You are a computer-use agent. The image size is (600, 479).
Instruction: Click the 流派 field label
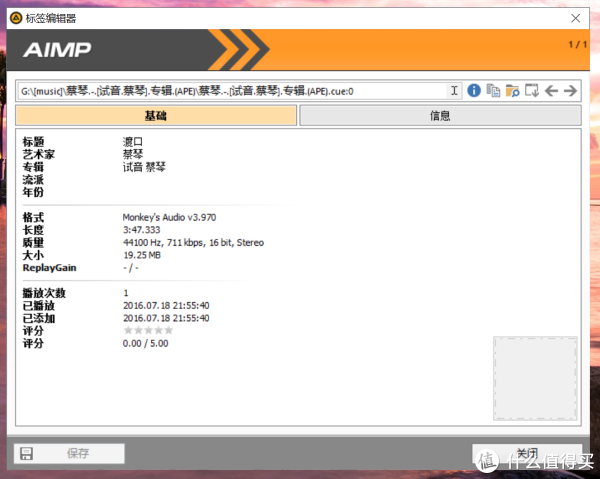33,179
